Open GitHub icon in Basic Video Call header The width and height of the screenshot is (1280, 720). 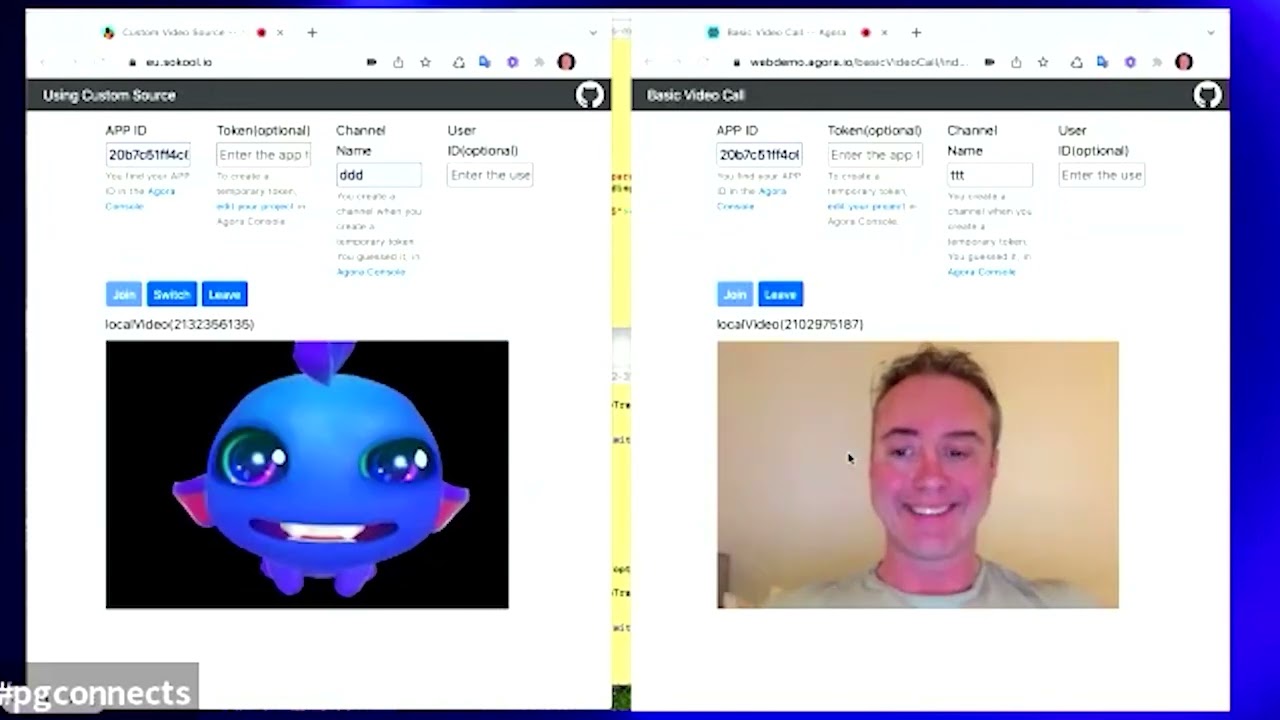click(1208, 95)
